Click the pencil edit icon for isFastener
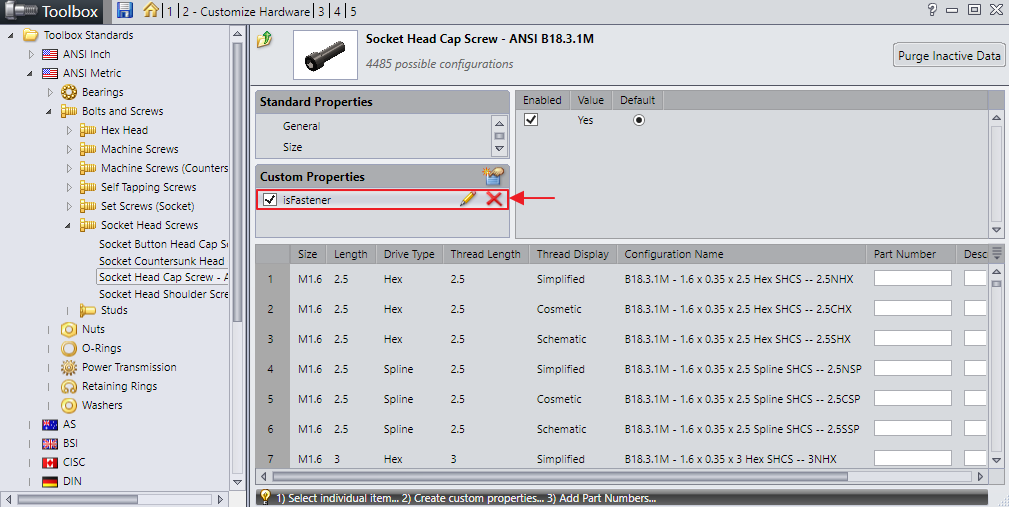Viewport: 1009px width, 507px height. click(x=467, y=200)
